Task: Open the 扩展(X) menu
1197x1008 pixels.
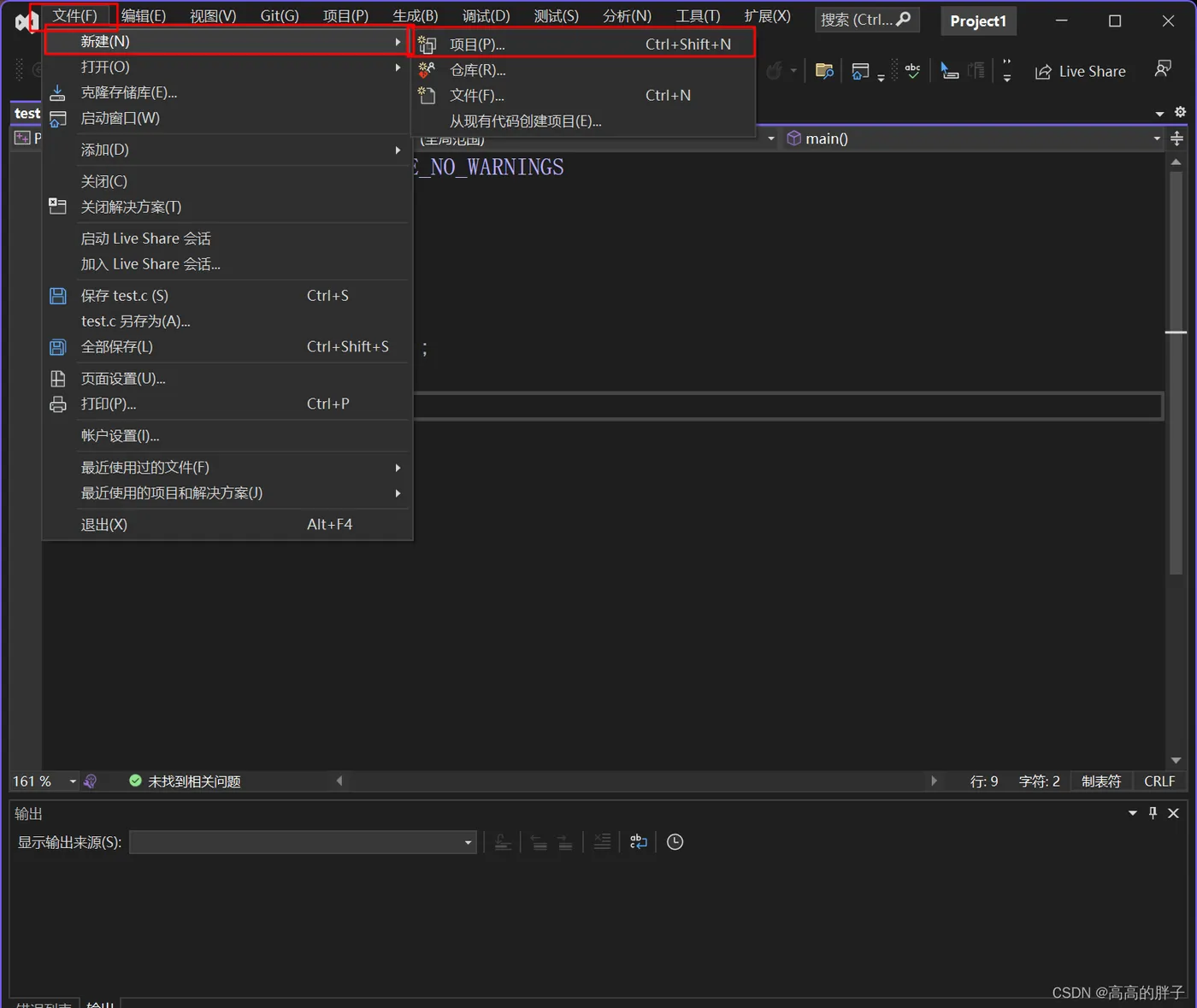Action: (x=767, y=16)
